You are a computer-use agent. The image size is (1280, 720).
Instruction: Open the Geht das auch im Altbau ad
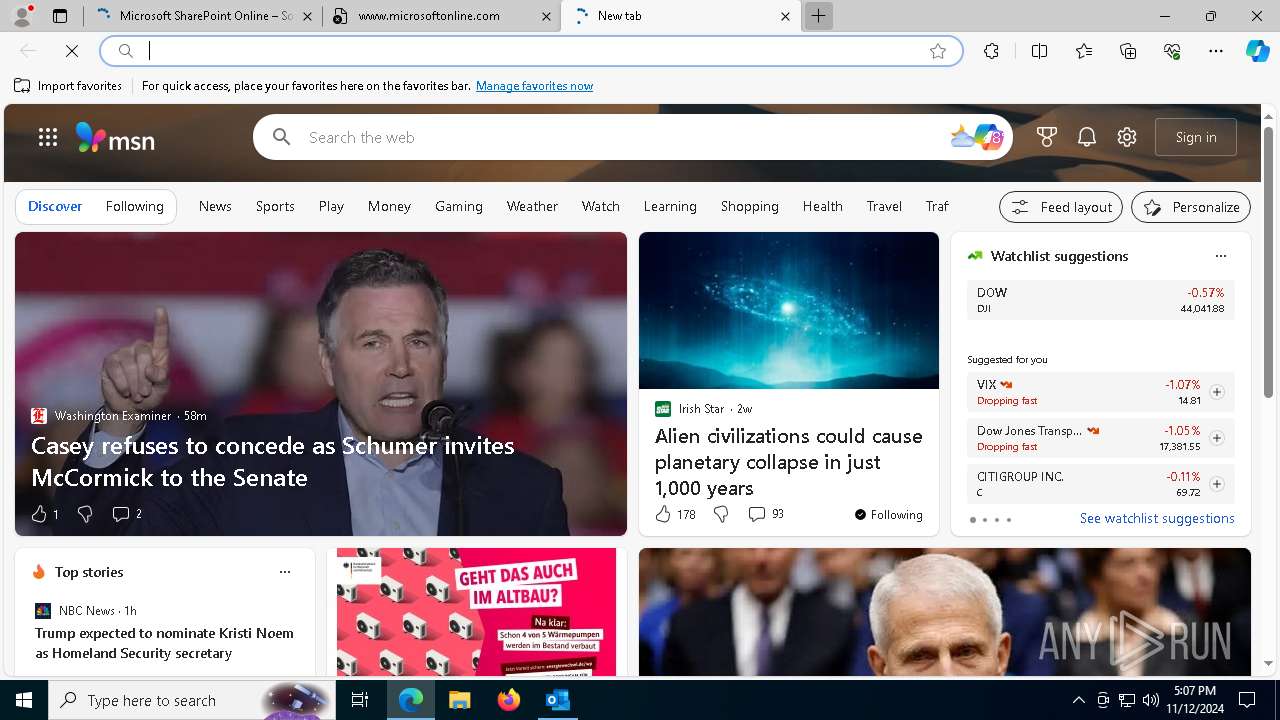click(x=477, y=612)
